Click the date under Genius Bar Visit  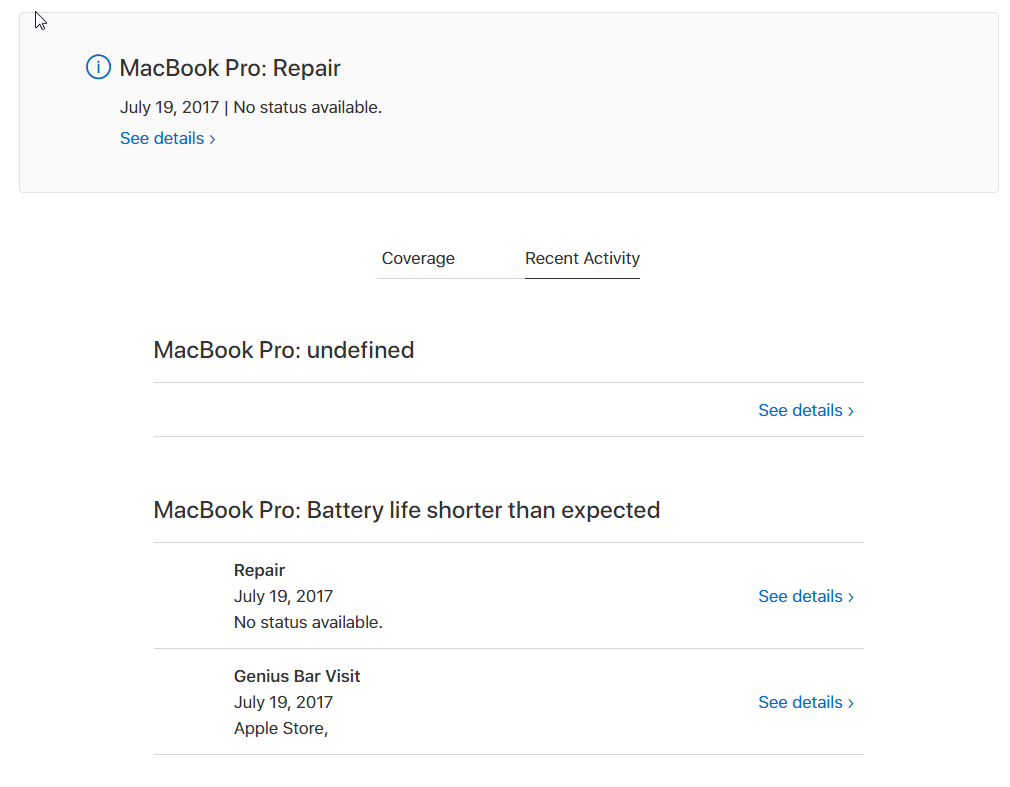coord(283,702)
